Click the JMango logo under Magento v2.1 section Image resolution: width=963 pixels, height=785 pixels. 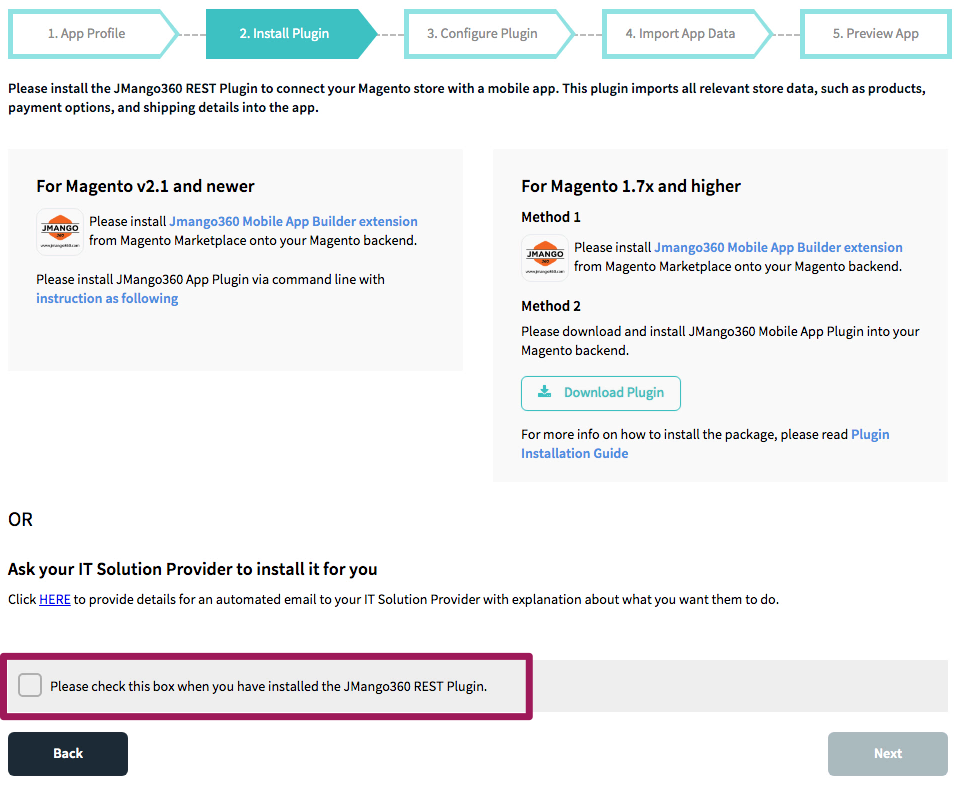(60, 232)
